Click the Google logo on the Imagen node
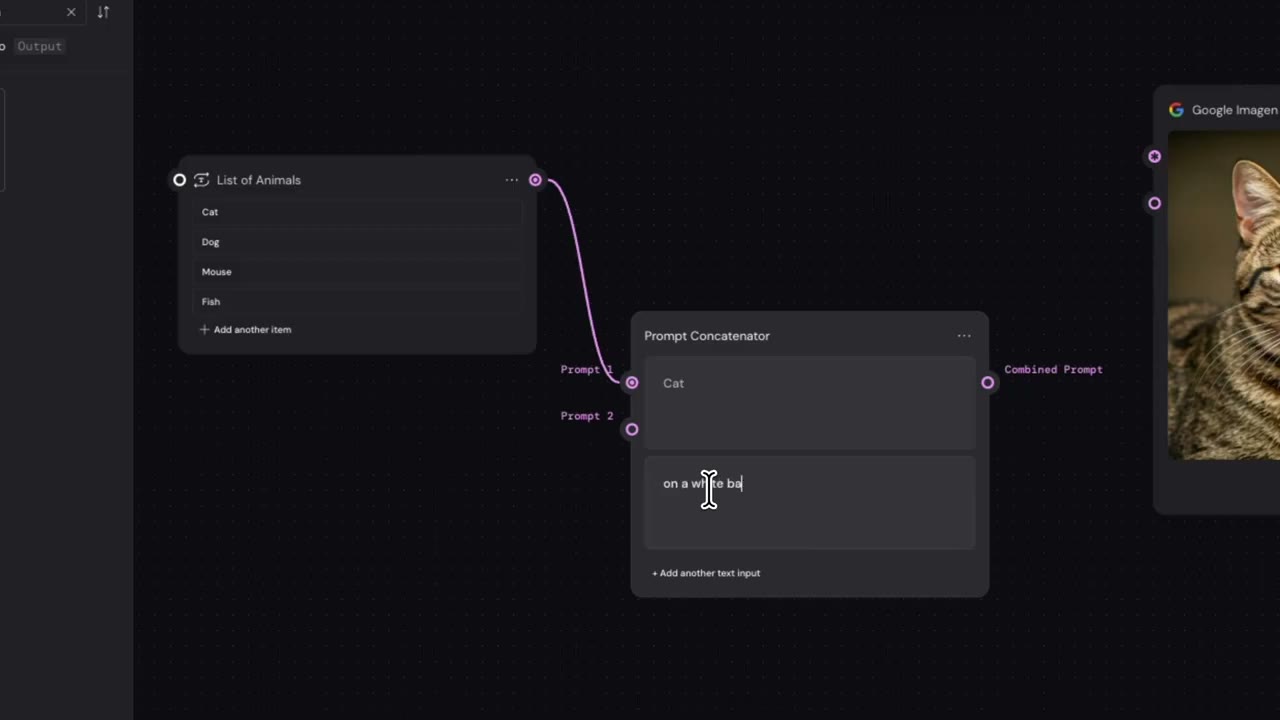This screenshot has height=720, width=1280. [1176, 110]
